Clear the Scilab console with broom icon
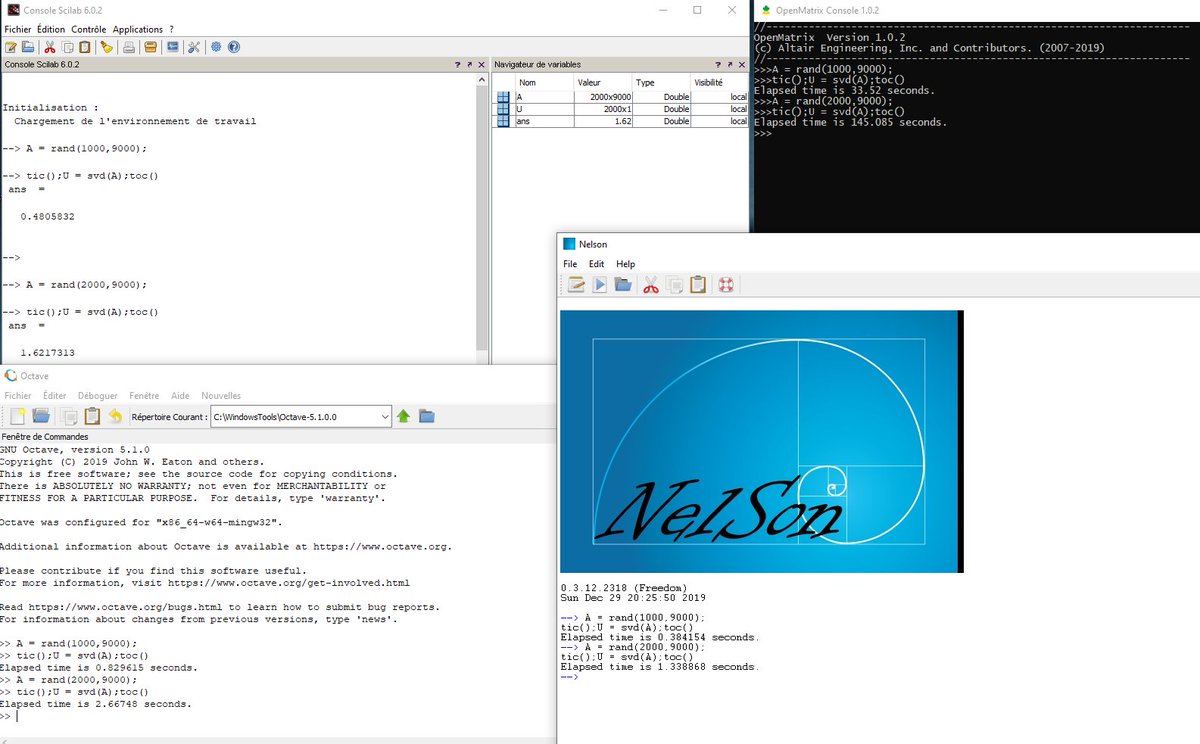This screenshot has height=744, width=1200. pyautogui.click(x=106, y=47)
